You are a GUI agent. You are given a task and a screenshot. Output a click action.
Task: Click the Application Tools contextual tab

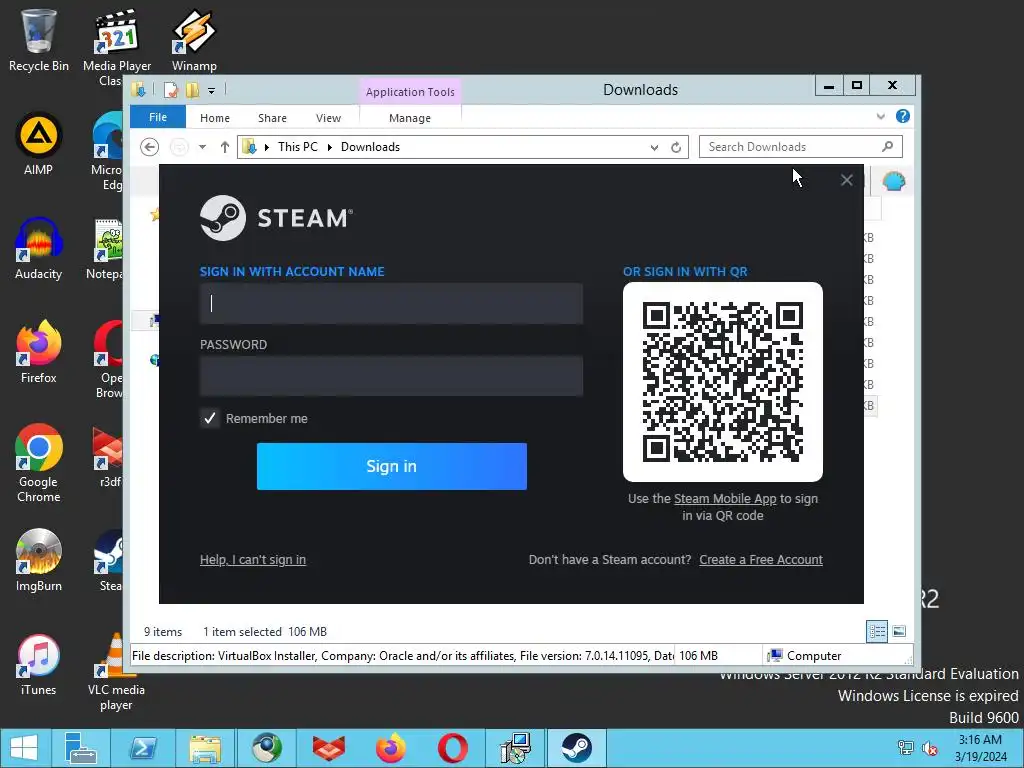coord(410,91)
